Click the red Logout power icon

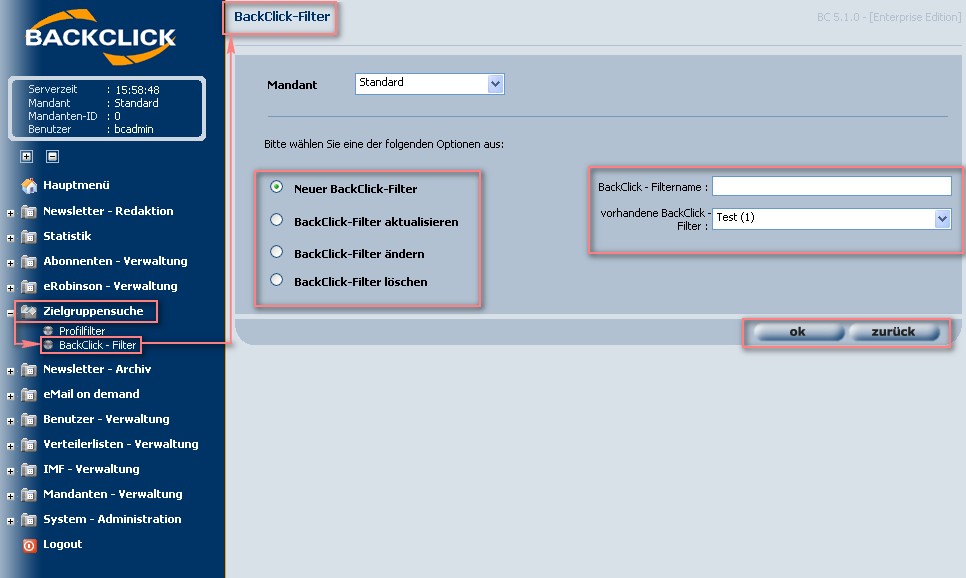pos(29,545)
